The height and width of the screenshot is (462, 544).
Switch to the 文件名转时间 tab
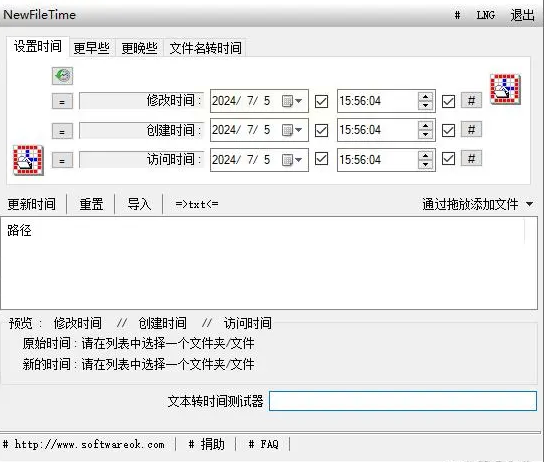[205, 48]
